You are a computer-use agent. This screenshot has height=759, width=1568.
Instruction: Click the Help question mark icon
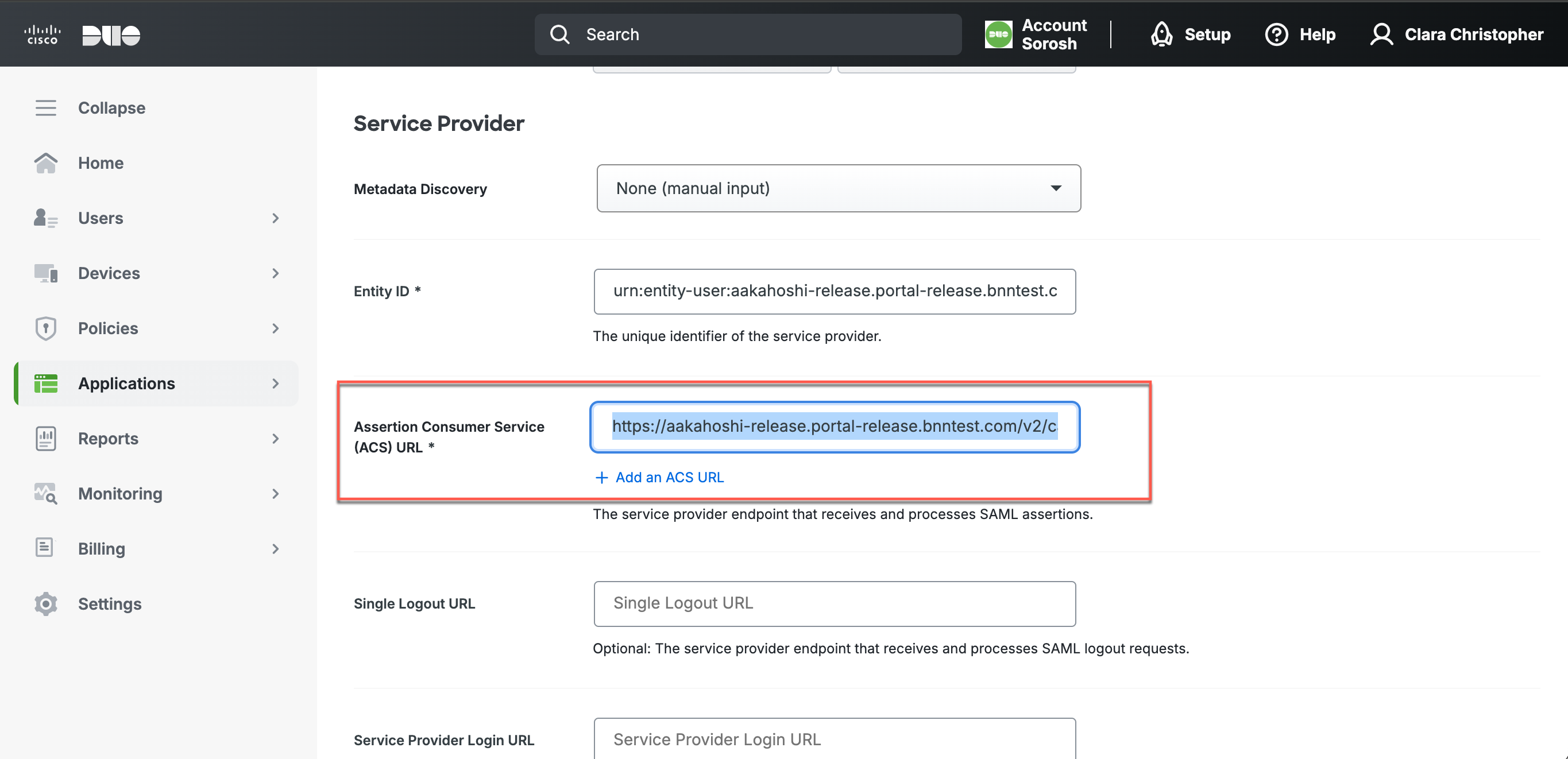pyautogui.click(x=1276, y=34)
